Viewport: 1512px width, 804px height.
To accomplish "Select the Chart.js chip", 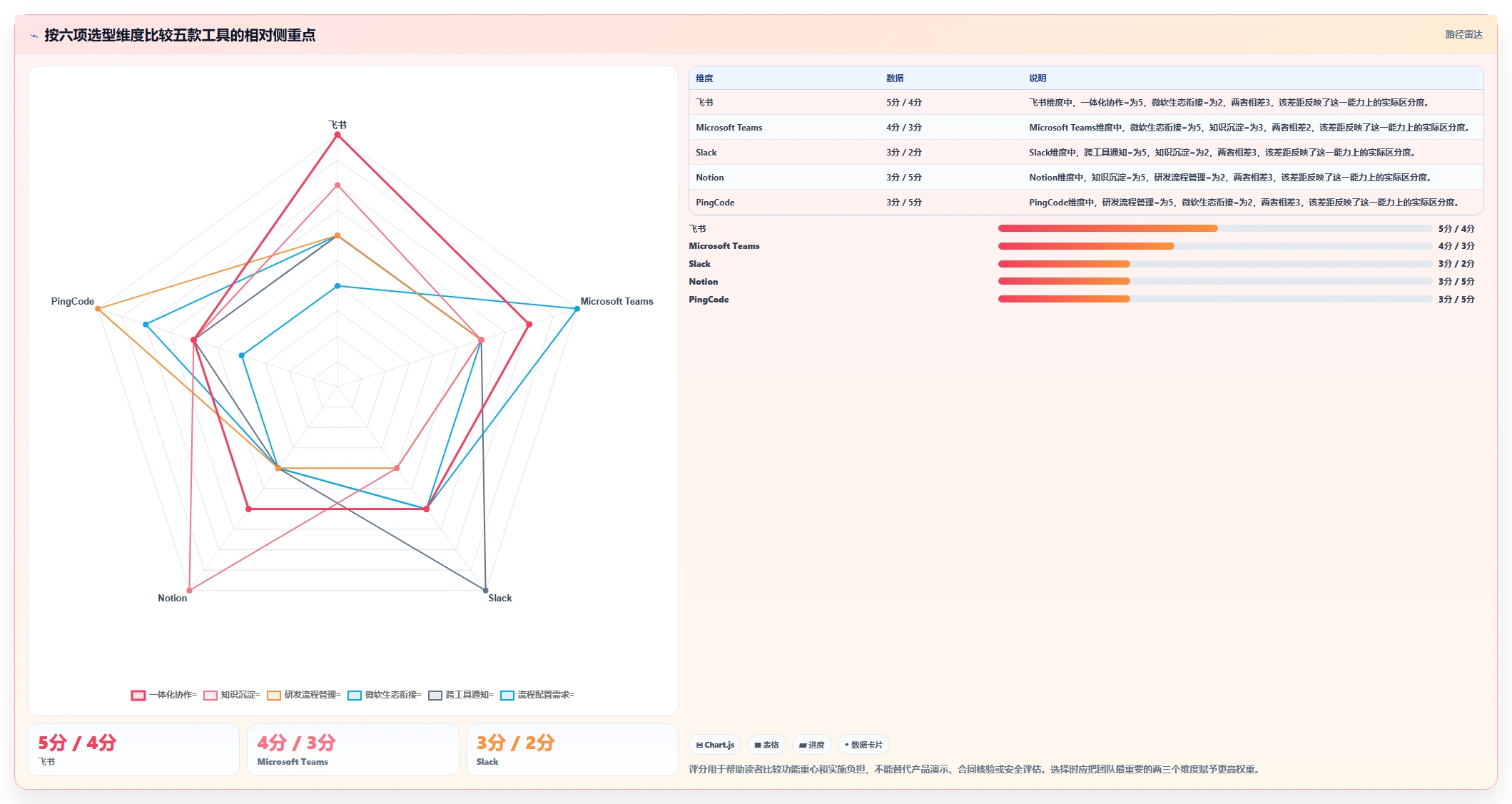I will coord(715,745).
